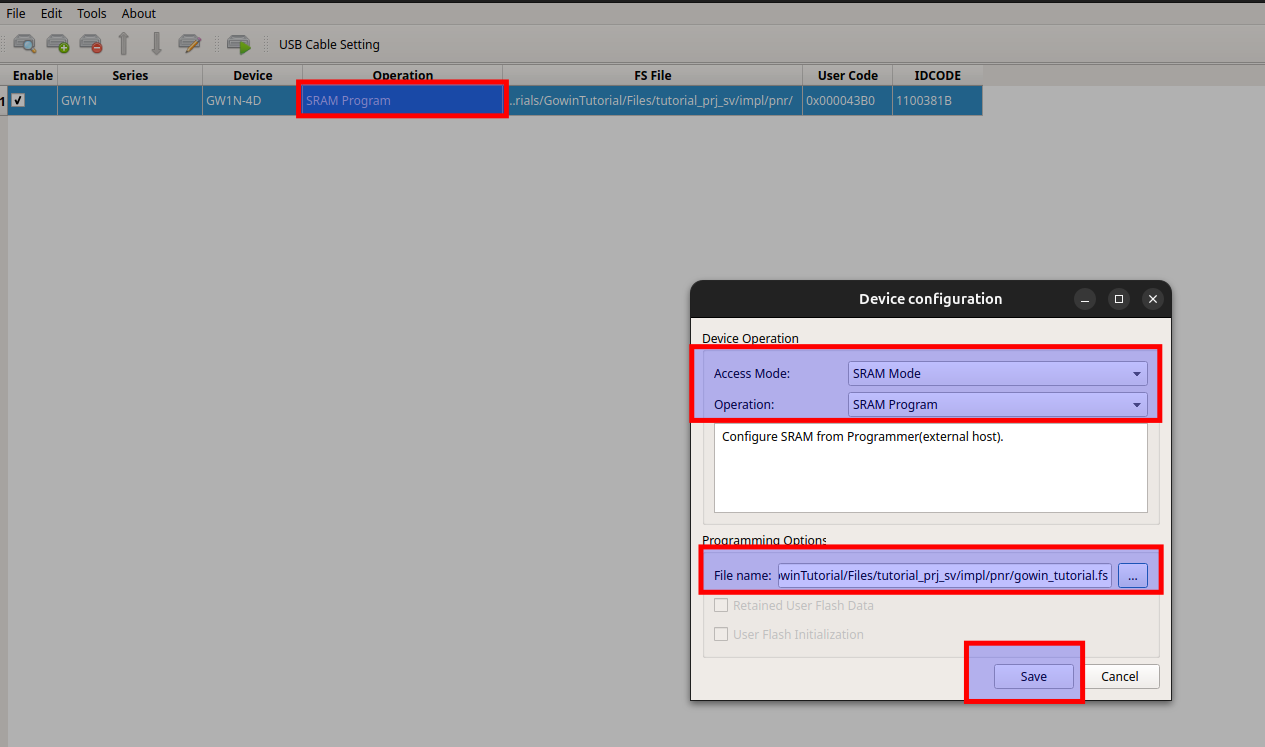Click the File name input field
This screenshot has height=747, width=1265.
[x=945, y=575]
